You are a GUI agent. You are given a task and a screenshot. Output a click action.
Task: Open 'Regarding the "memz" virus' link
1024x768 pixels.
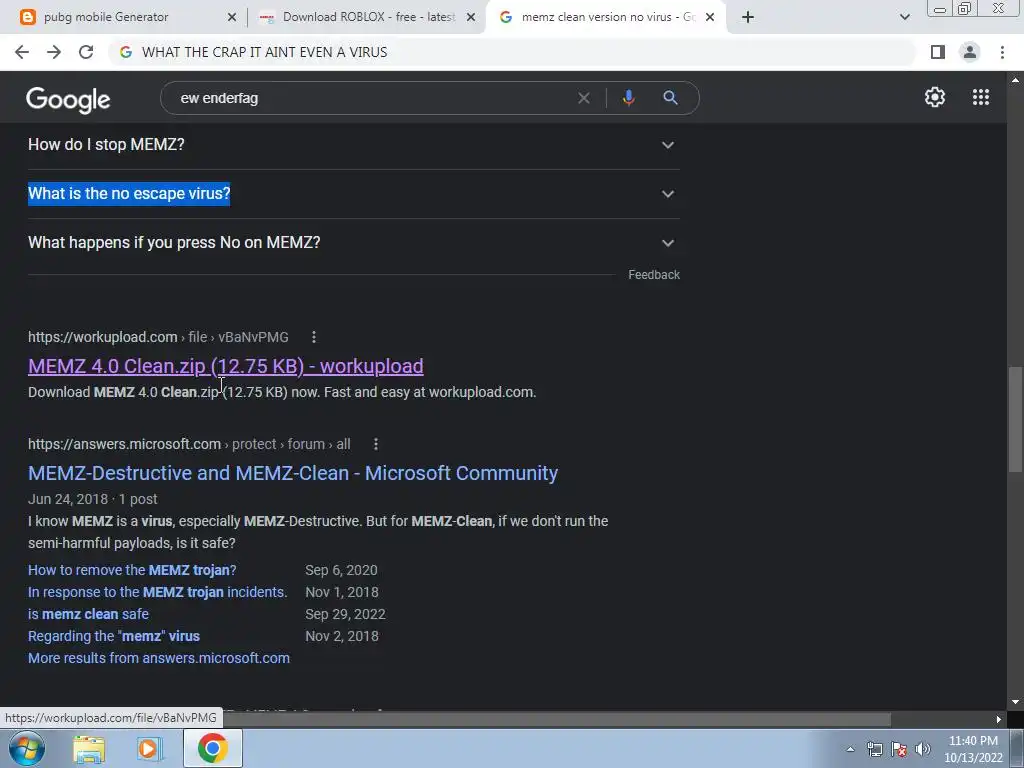click(x=114, y=636)
